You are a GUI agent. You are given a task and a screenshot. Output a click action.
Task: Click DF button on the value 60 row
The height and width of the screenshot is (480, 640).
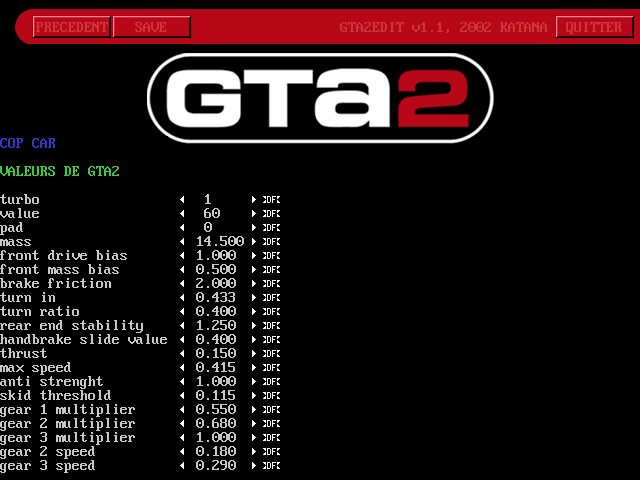coord(271,213)
